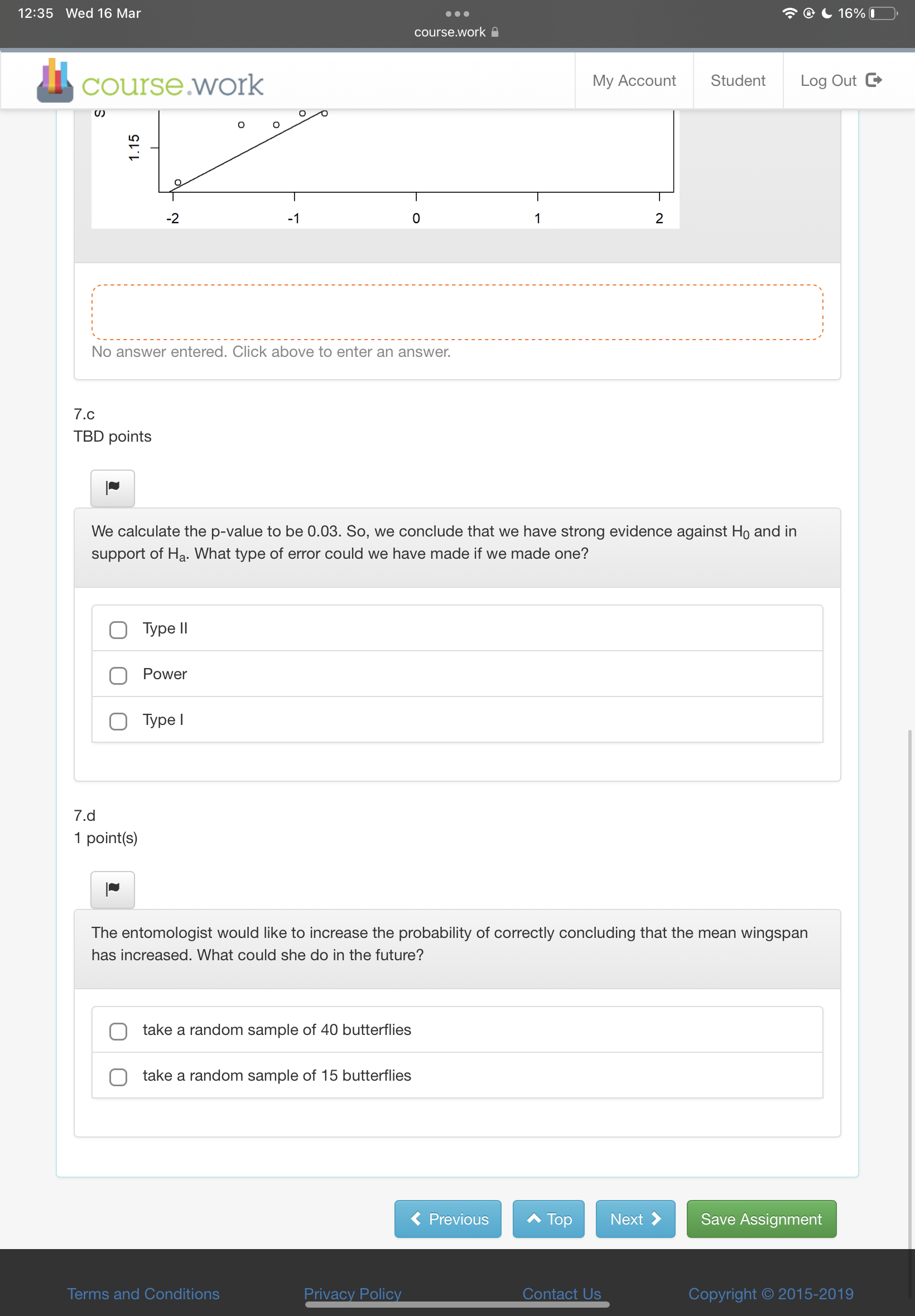Choose take a random sample of 15 butterflies
915x1316 pixels.
[x=118, y=1077]
